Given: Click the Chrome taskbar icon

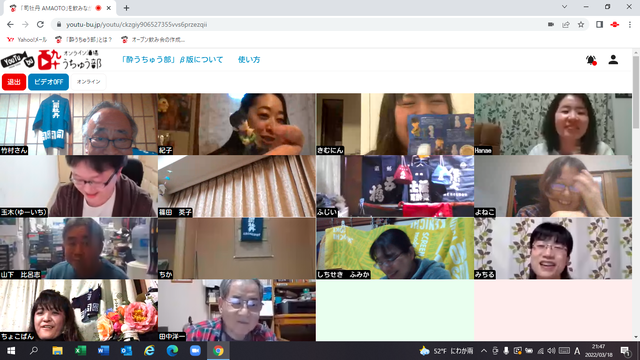Looking at the screenshot, I should click(x=218, y=351).
